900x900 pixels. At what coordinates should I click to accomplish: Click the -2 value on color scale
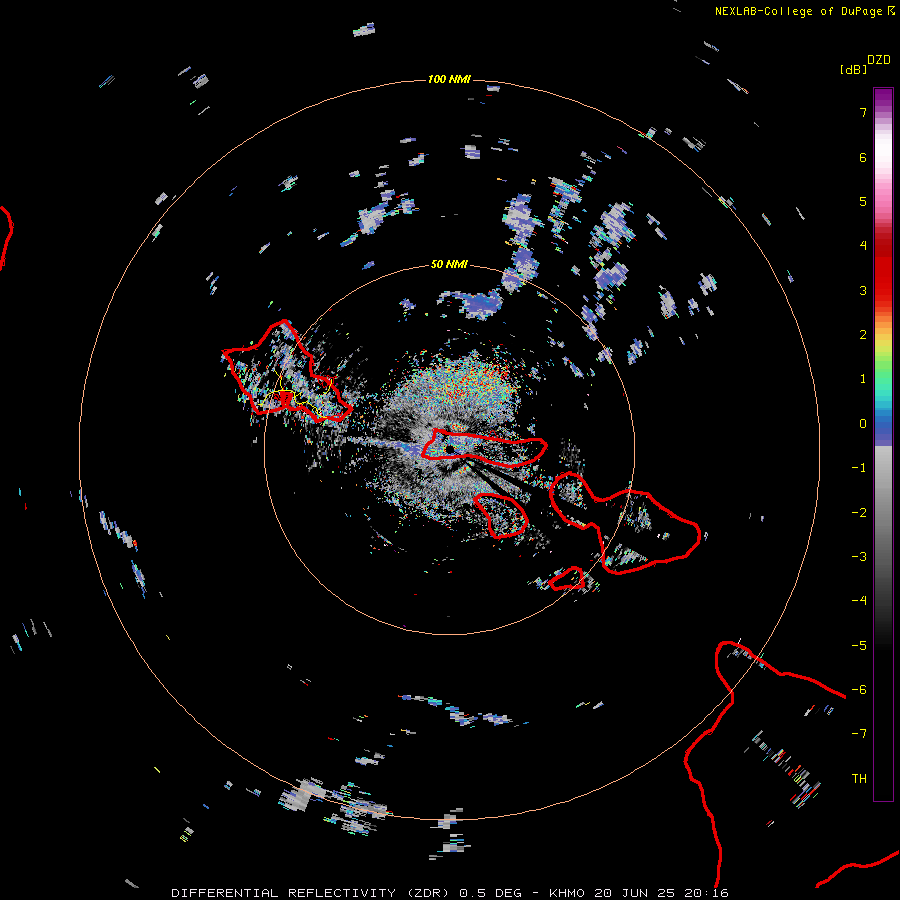859,513
